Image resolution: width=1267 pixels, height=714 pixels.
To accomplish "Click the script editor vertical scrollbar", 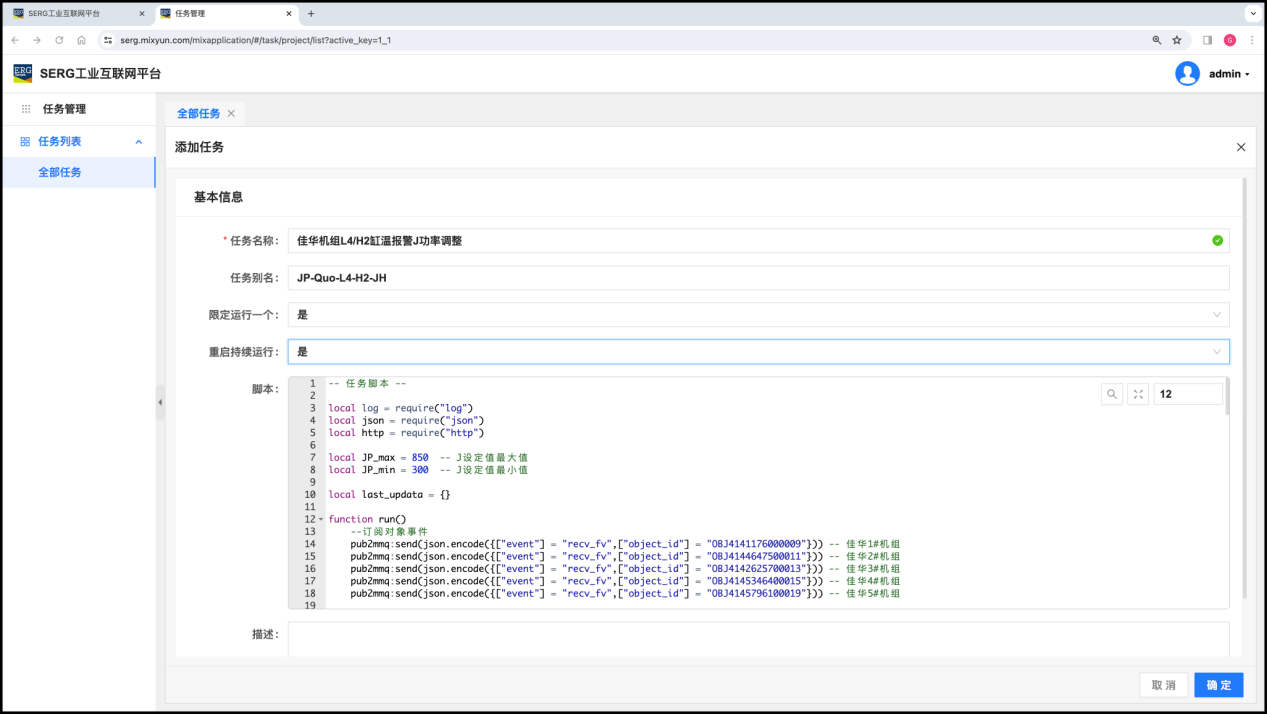I will 1227,396.
